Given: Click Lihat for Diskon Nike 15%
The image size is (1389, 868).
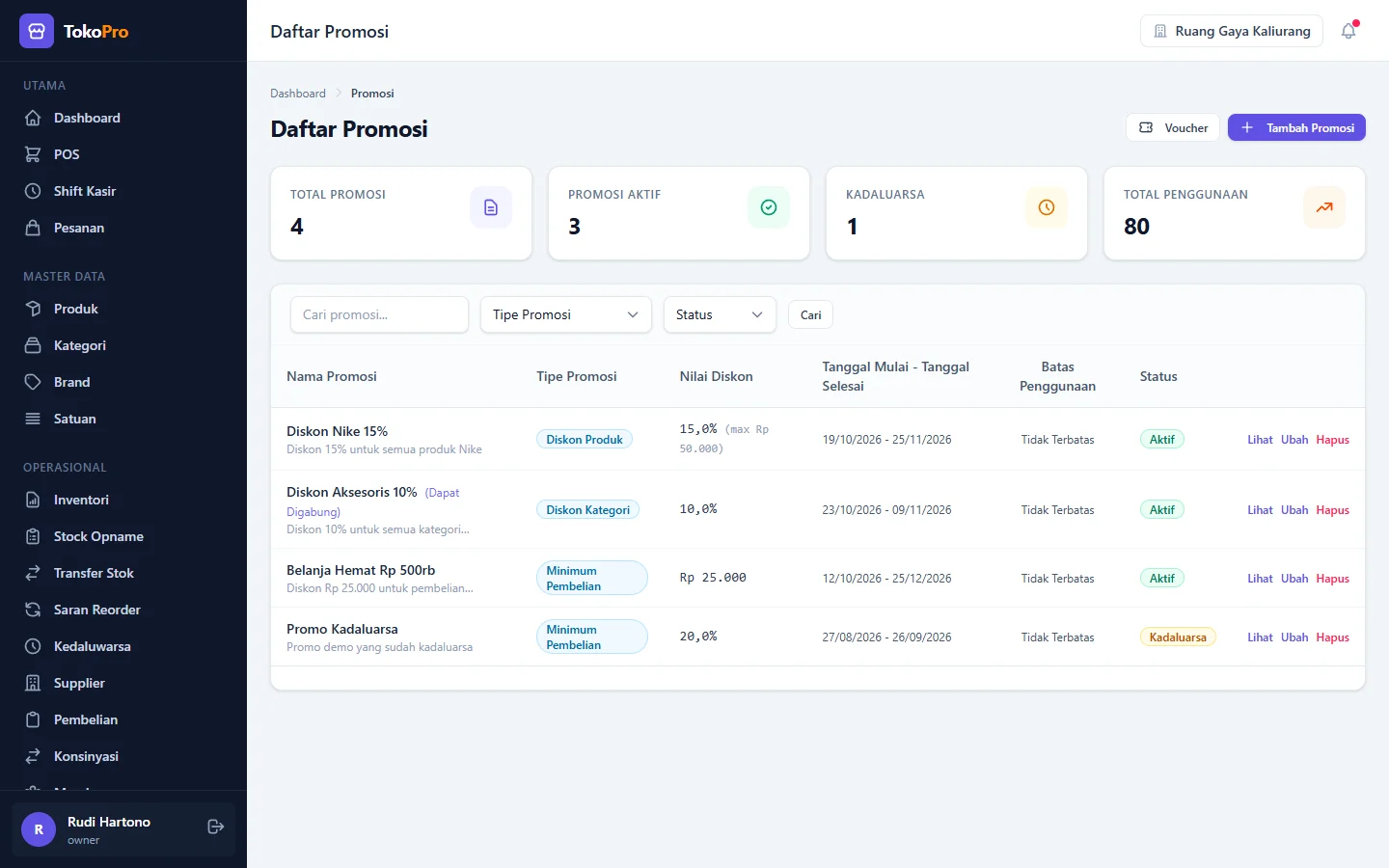Looking at the screenshot, I should pyautogui.click(x=1260, y=440).
